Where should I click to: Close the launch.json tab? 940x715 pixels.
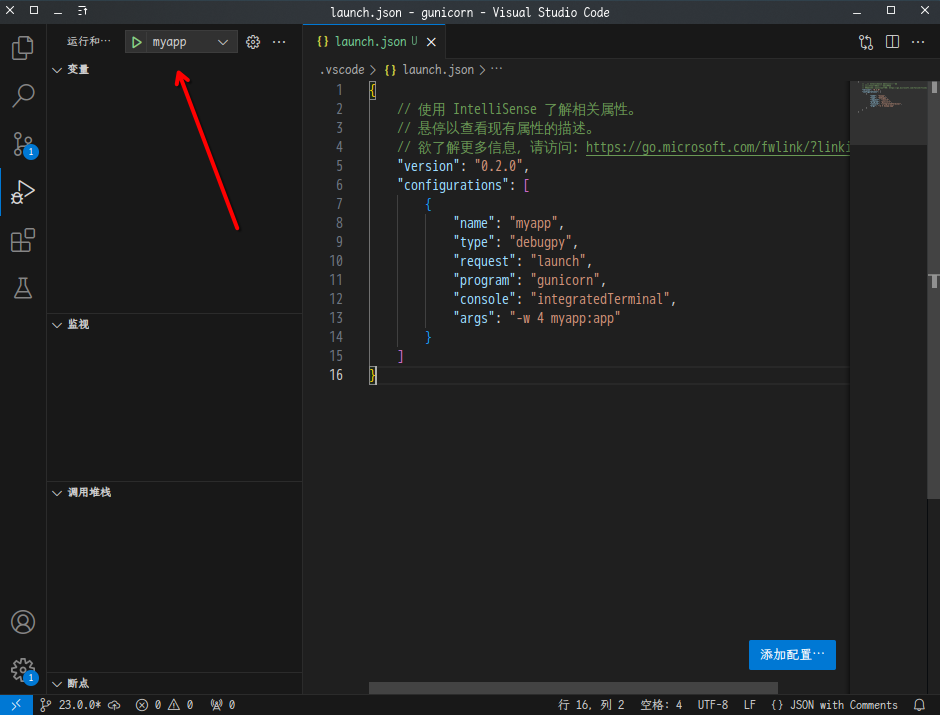pos(430,42)
